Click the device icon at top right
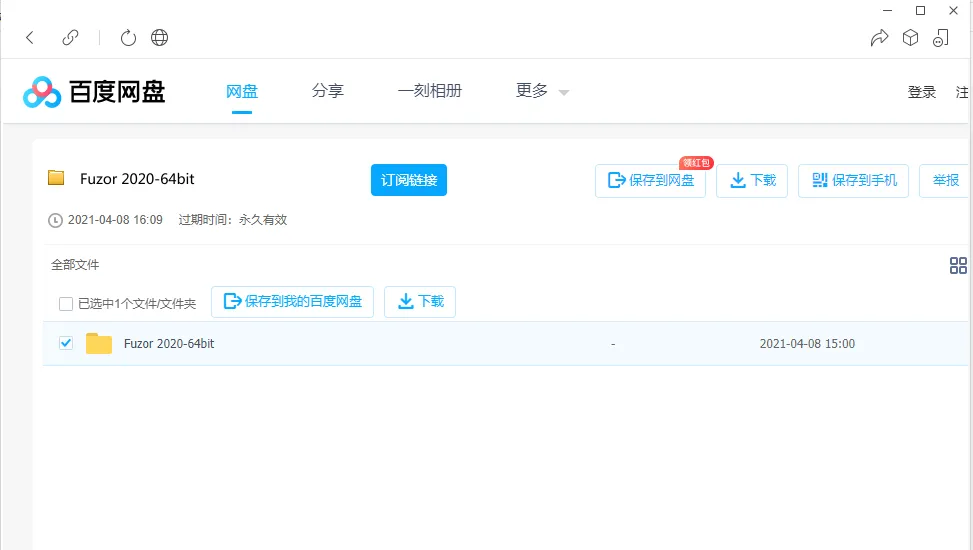Image resolution: width=973 pixels, height=550 pixels. pos(941,38)
